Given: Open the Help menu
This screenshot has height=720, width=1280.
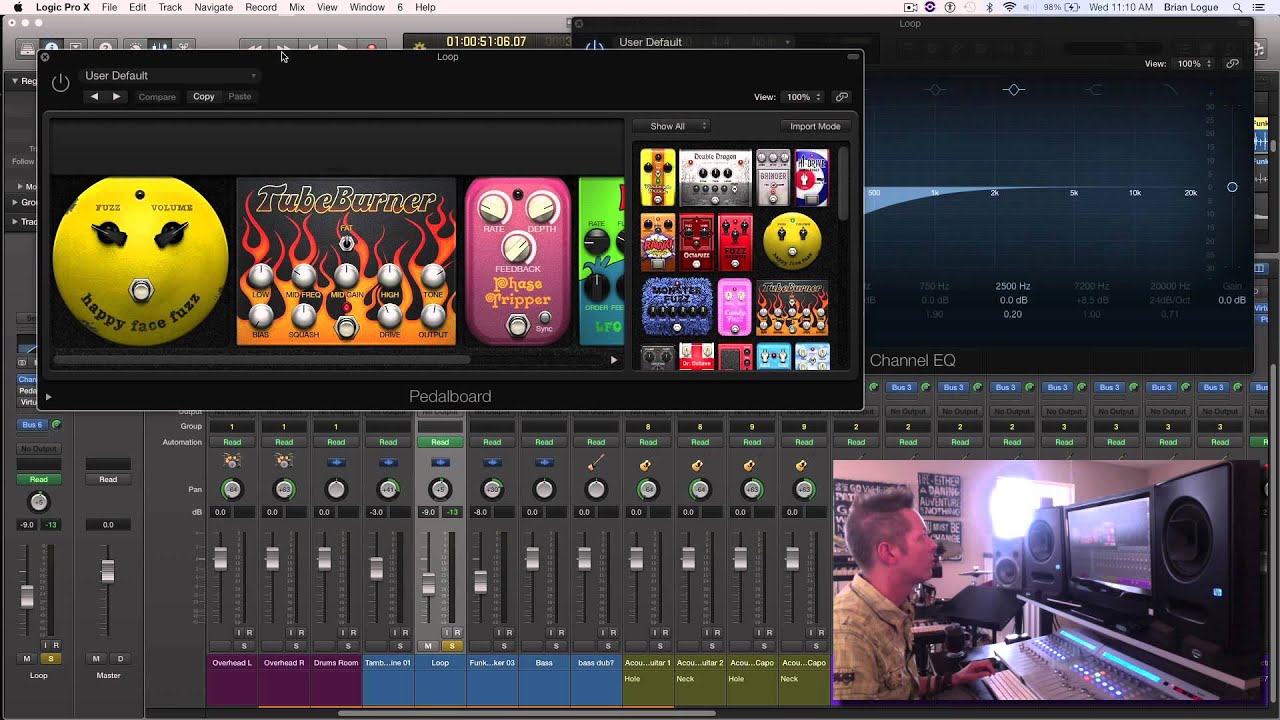Looking at the screenshot, I should point(425,7).
